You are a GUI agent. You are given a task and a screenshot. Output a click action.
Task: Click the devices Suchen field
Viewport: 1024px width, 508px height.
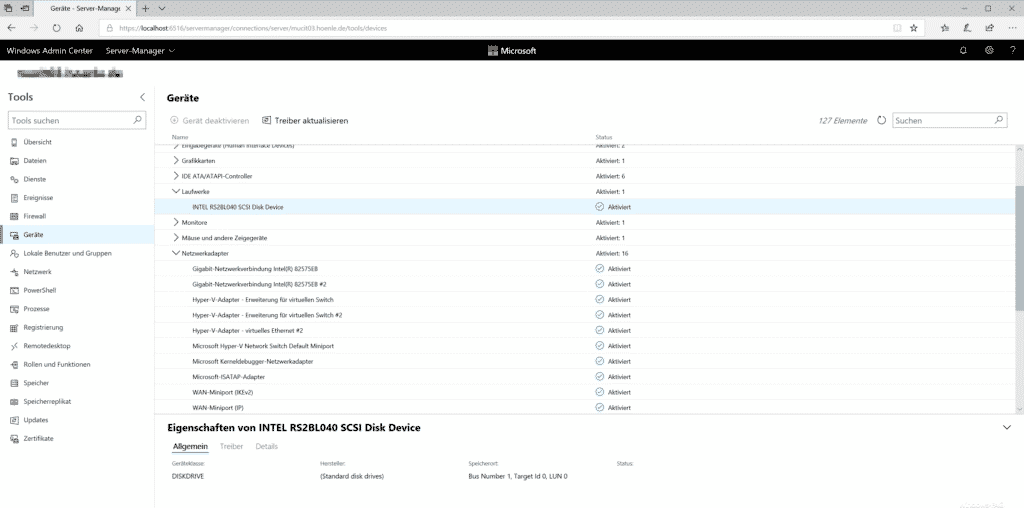pos(950,120)
